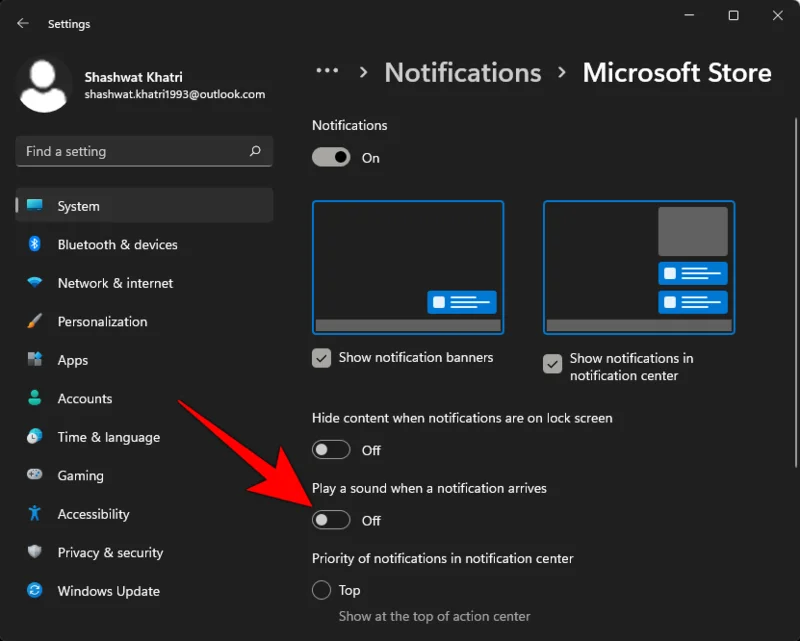Open Accounts settings
800x641 pixels.
[83, 398]
